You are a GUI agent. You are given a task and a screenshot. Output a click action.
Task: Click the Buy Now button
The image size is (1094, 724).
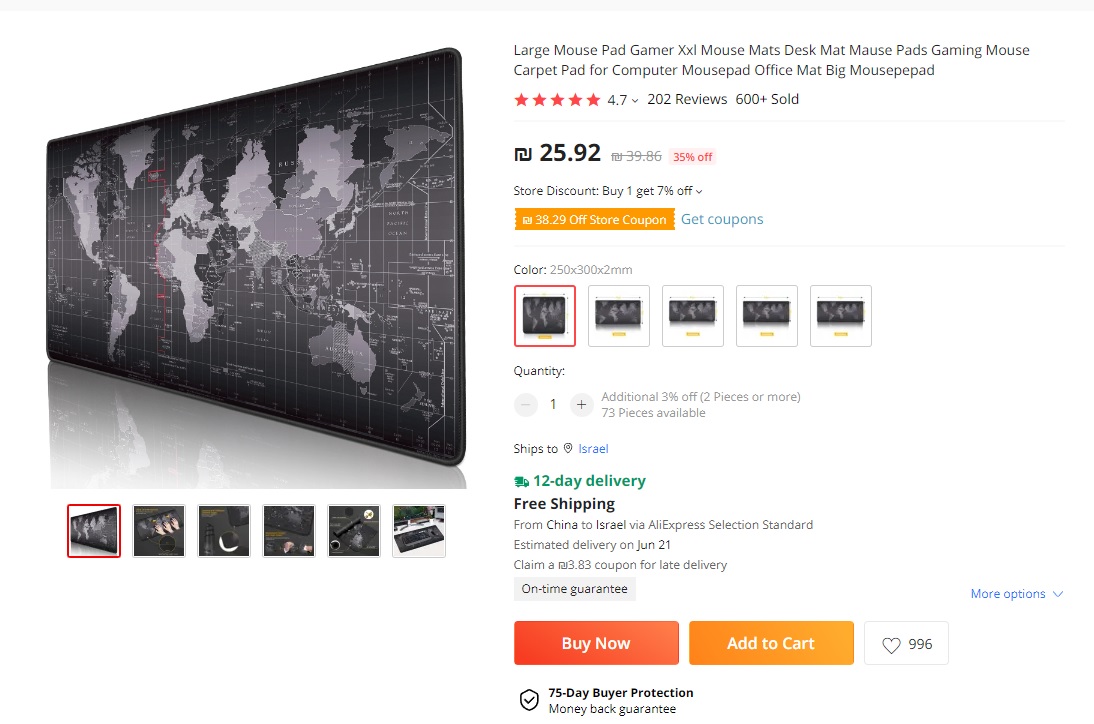pos(597,643)
